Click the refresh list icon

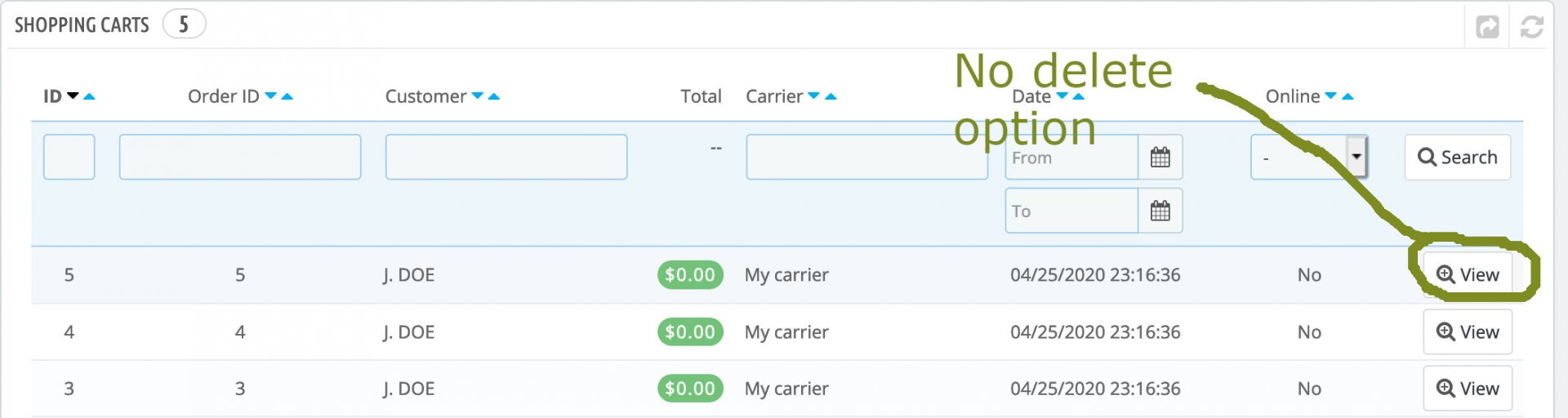[1531, 27]
